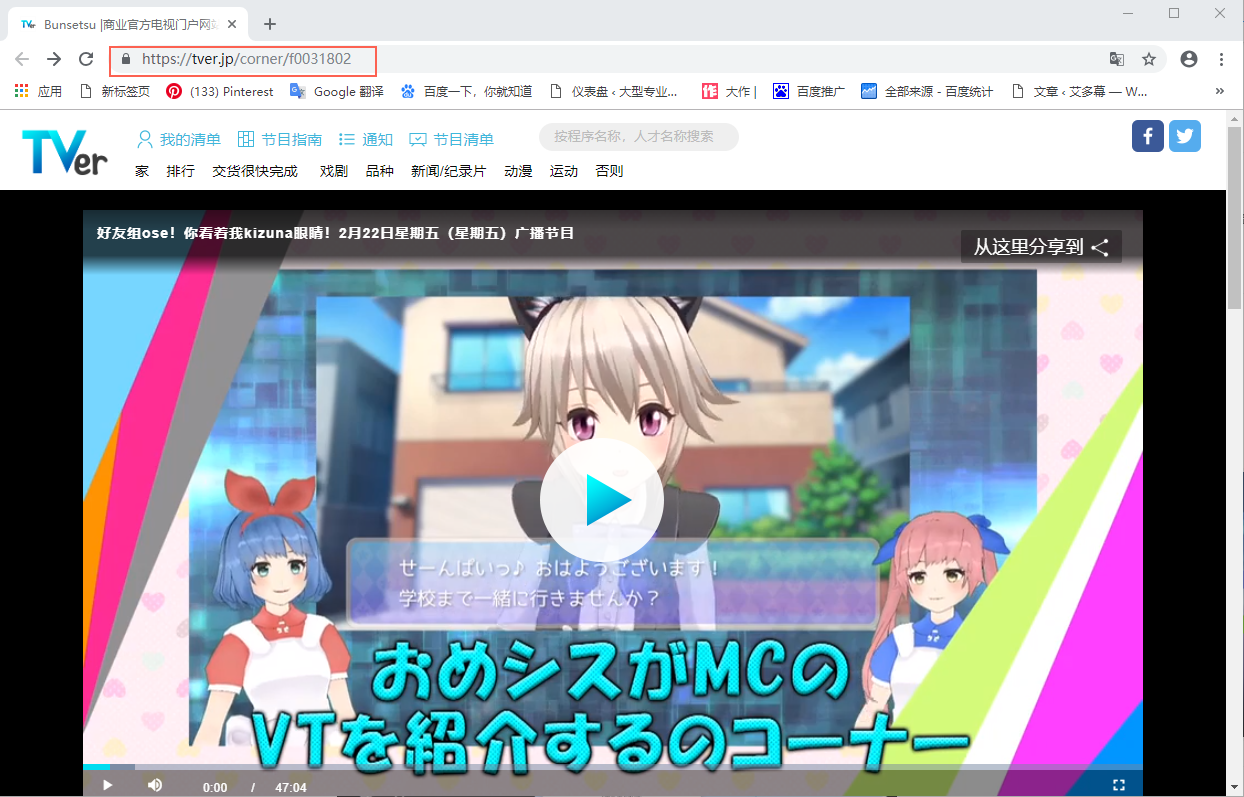Screen dimensions: 1244x797
Task: Share the video via 从这里分享到 button
Action: pos(1041,247)
